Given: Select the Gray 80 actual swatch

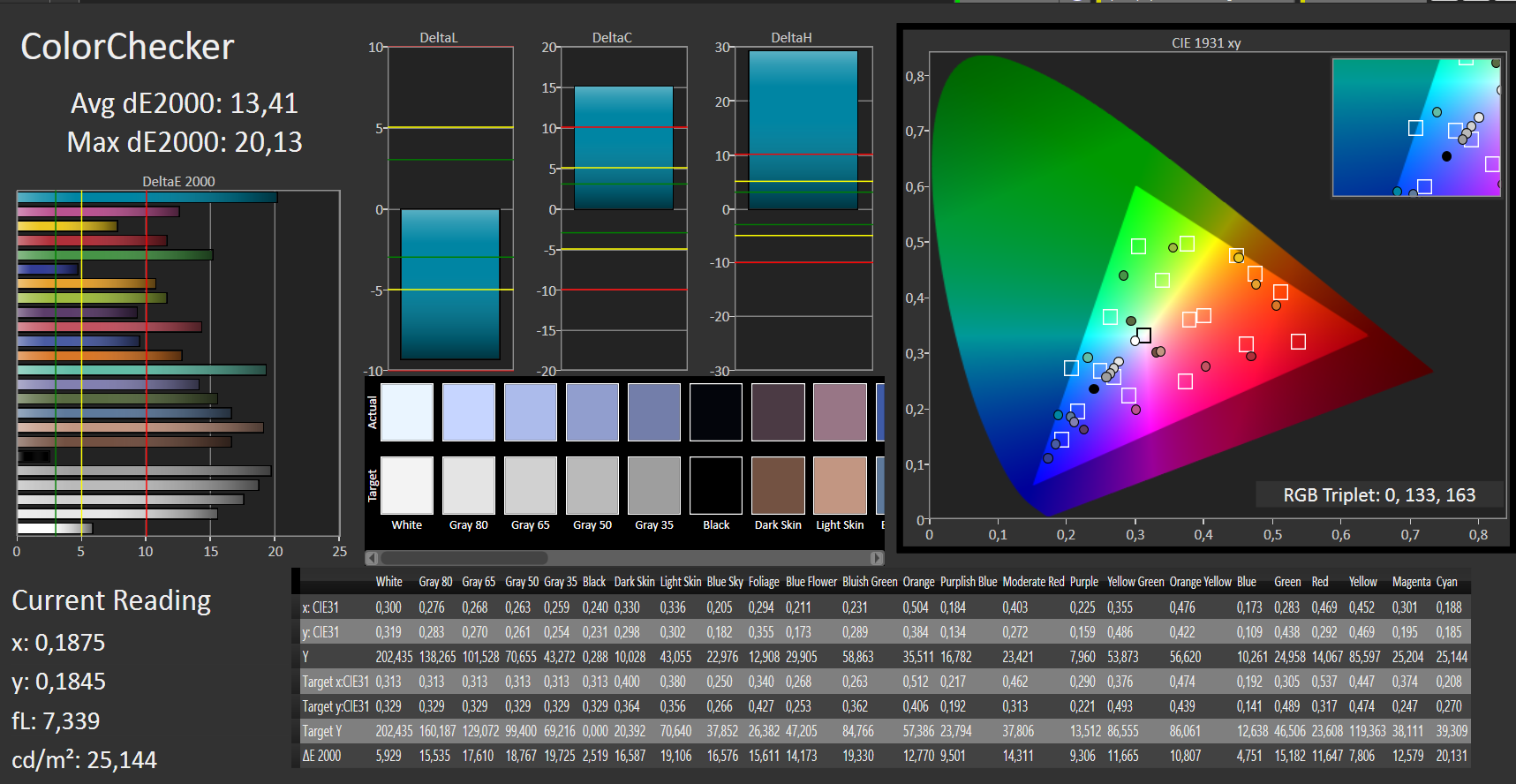Looking at the screenshot, I should [x=469, y=412].
